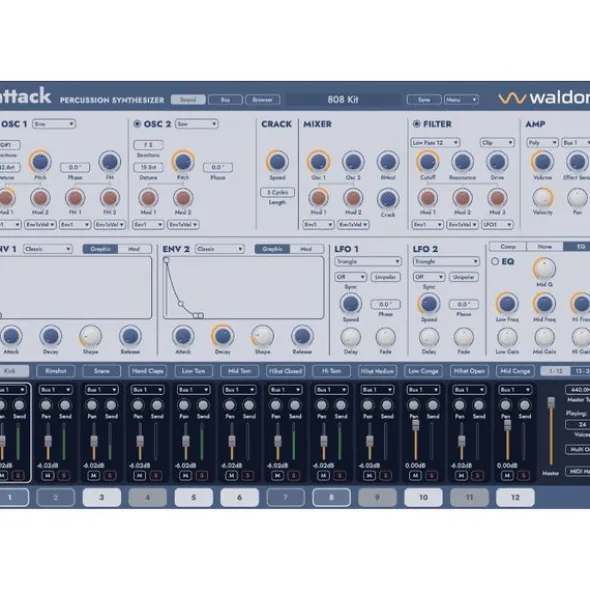The width and height of the screenshot is (590, 591).
Task: Click the LFO 1 Speed knob
Action: (x=351, y=303)
